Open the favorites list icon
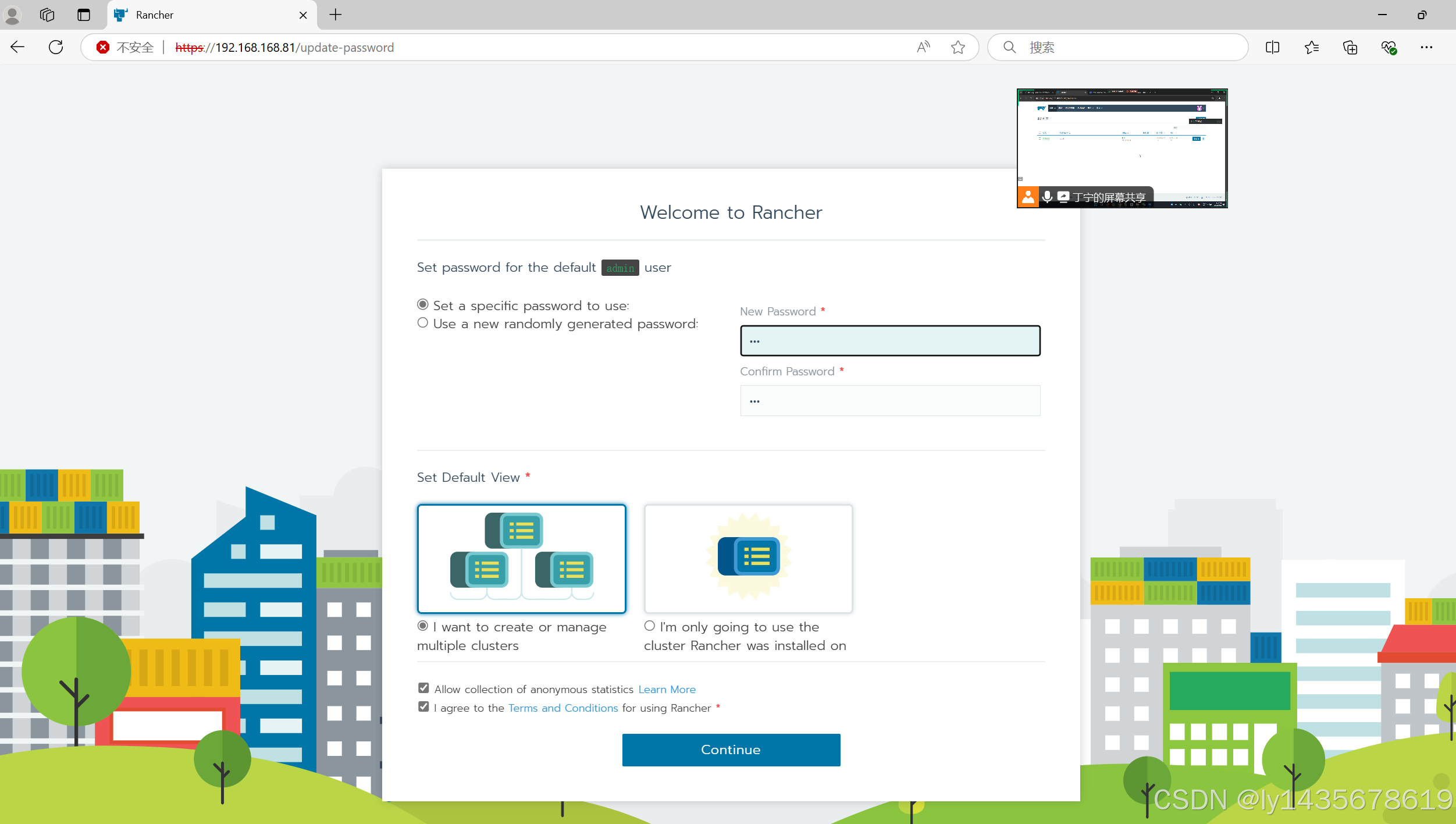 click(1311, 47)
